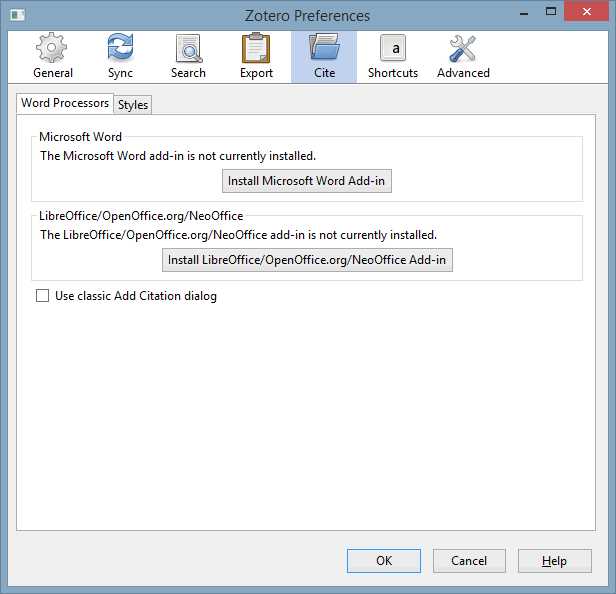616x594 pixels.
Task: Click the Cancel button
Action: [x=469, y=561]
